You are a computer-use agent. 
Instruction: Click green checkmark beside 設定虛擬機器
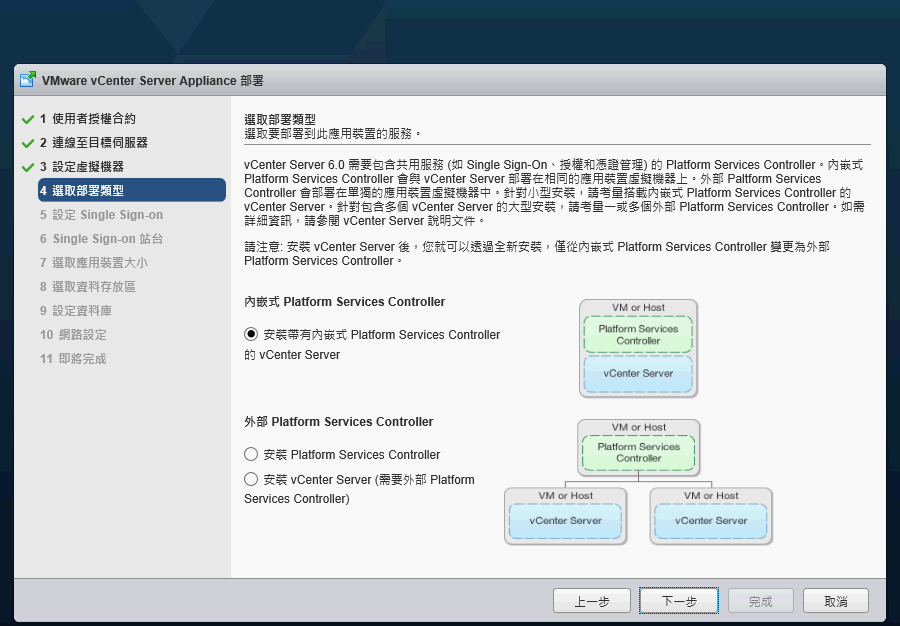pos(28,168)
